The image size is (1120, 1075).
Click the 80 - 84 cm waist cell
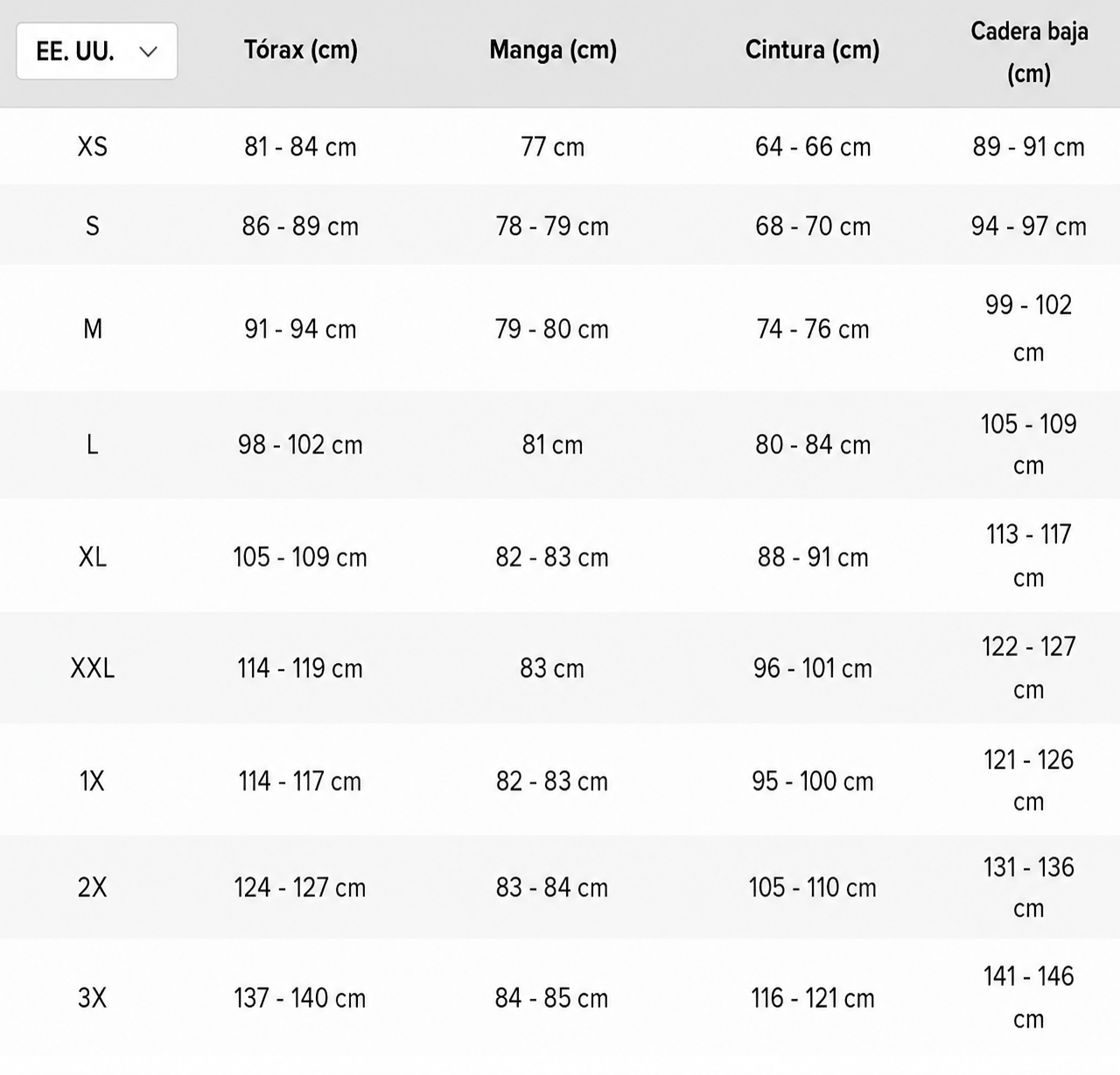pyautogui.click(x=813, y=444)
